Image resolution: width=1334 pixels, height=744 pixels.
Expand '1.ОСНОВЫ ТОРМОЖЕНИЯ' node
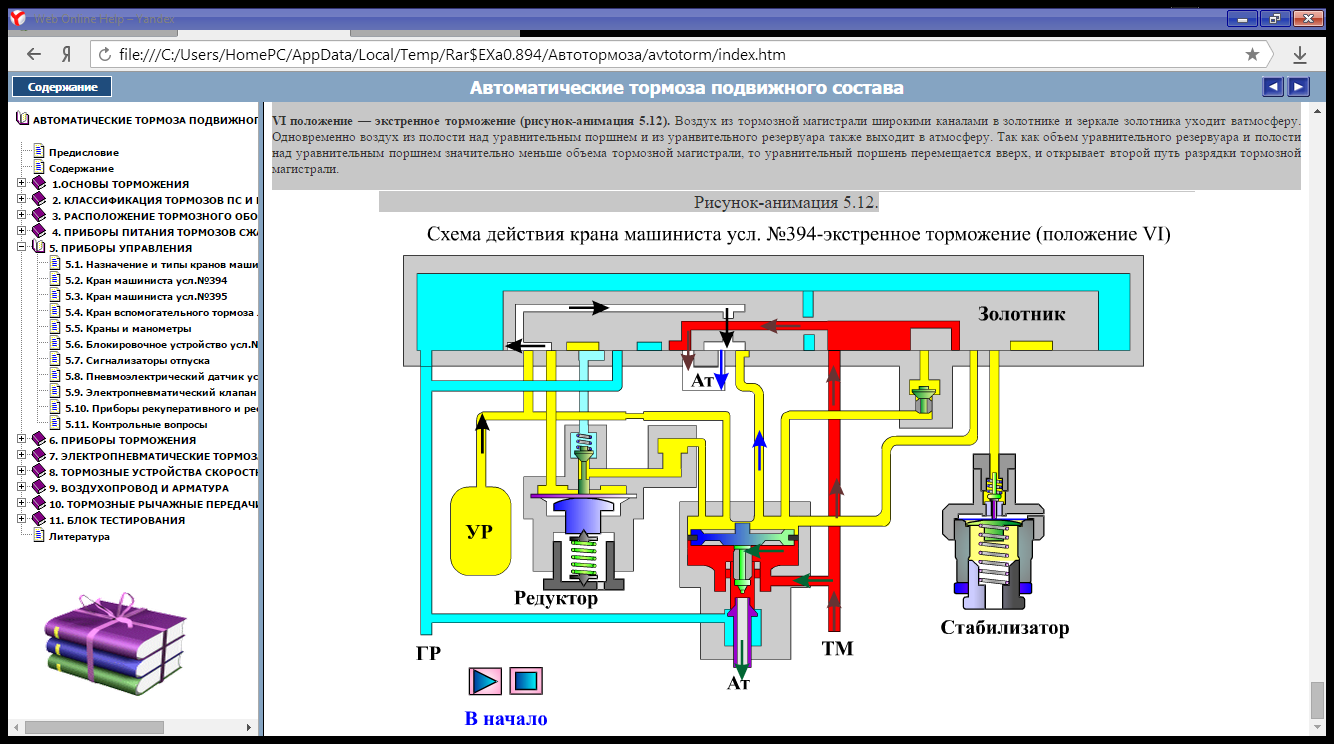click(x=22, y=184)
